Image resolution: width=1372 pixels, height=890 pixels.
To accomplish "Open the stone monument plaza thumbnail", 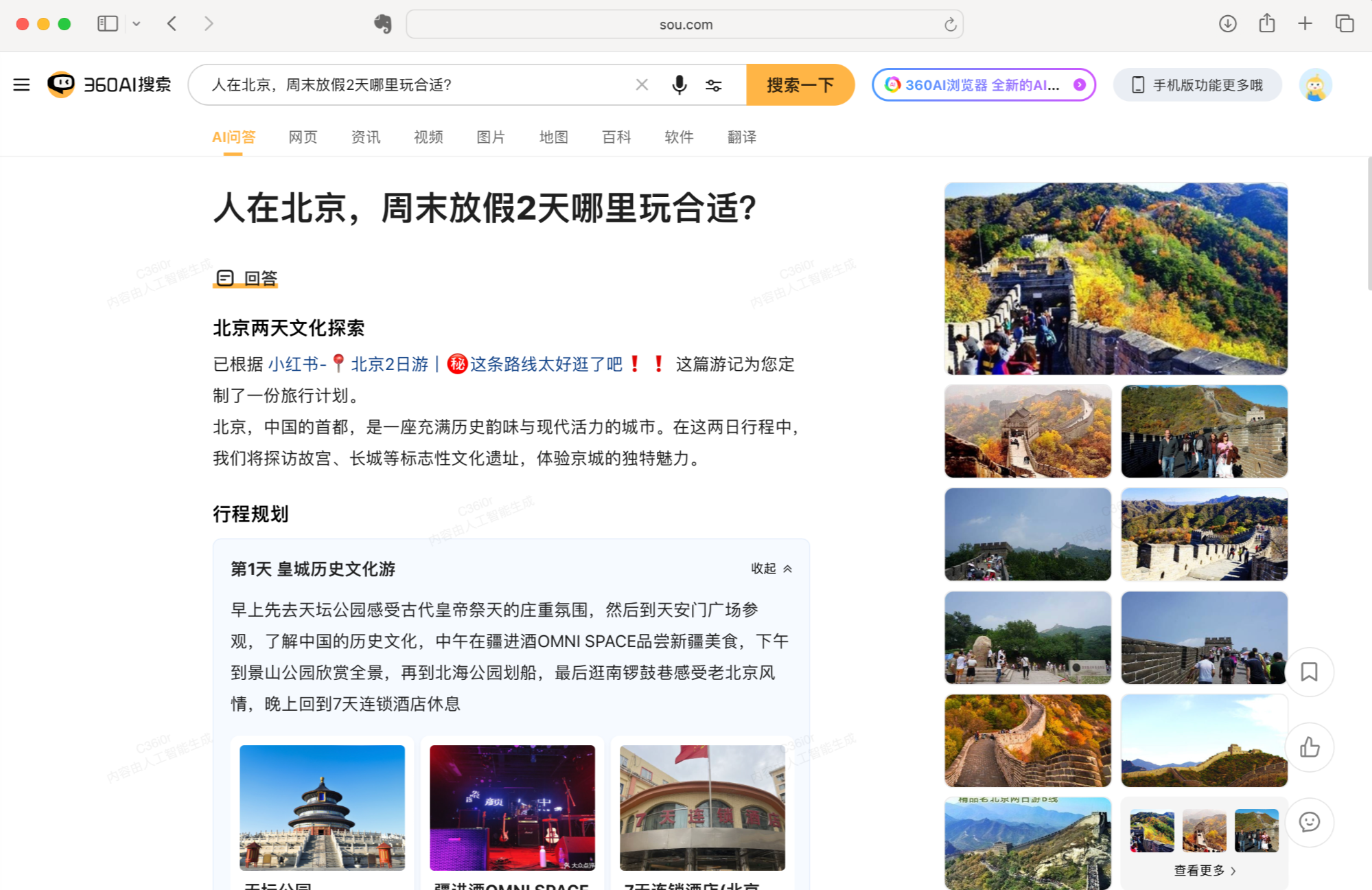I will tap(1027, 637).
